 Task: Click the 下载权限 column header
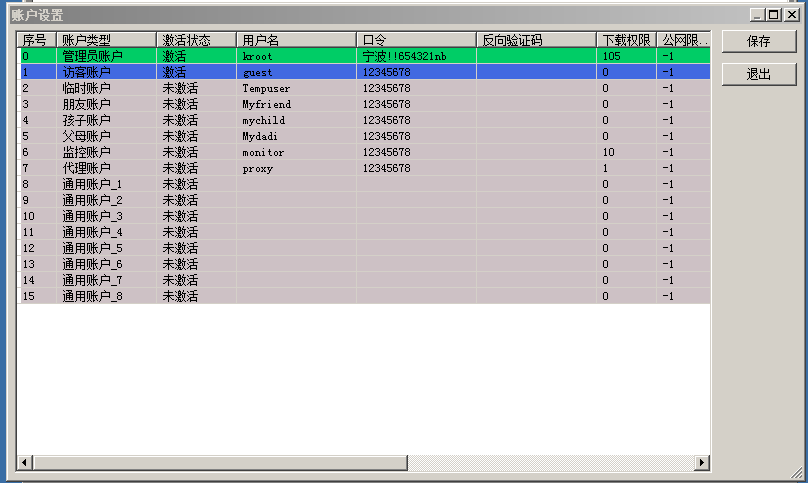click(625, 40)
